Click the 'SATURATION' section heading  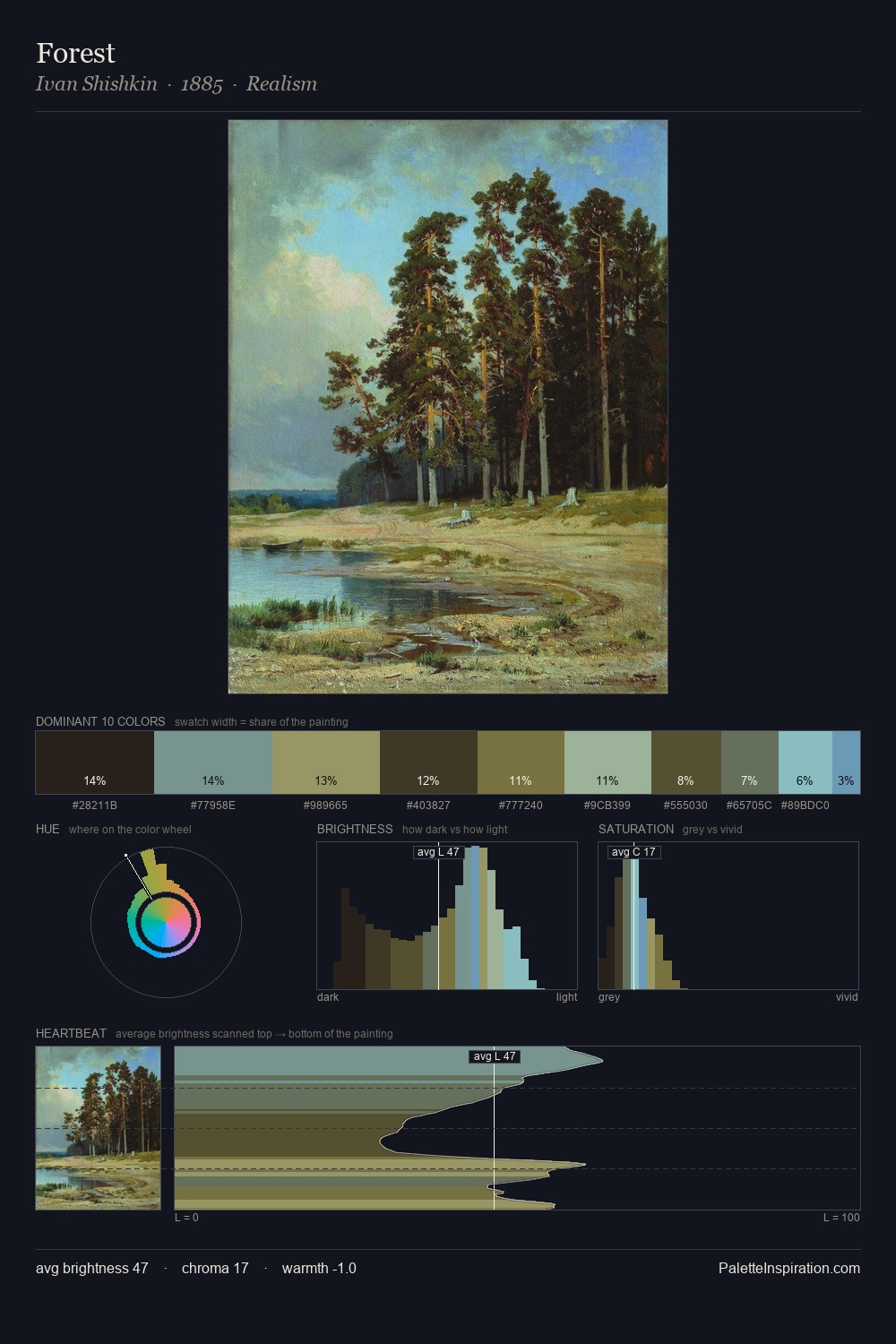[x=636, y=829]
